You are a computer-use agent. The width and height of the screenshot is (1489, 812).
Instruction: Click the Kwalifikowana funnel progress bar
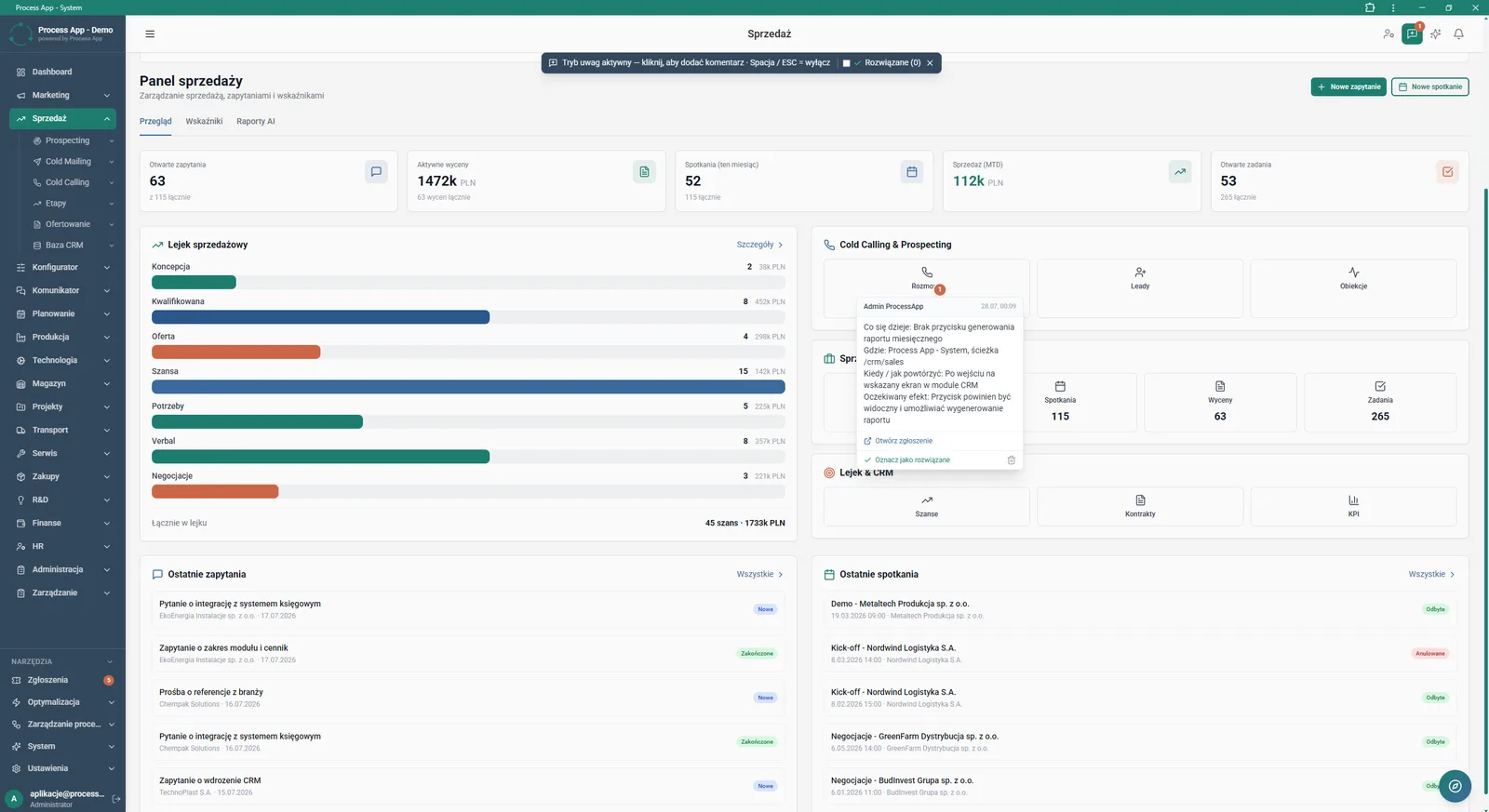pyautogui.click(x=468, y=317)
